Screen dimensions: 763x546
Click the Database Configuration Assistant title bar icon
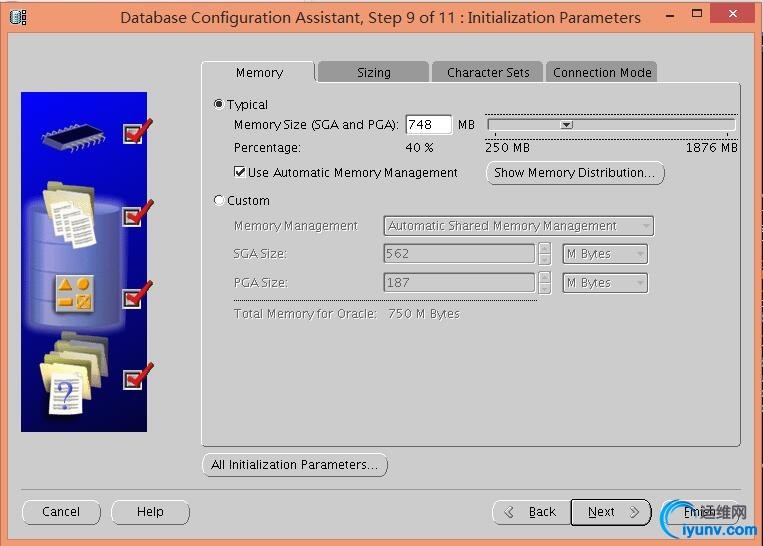18,18
